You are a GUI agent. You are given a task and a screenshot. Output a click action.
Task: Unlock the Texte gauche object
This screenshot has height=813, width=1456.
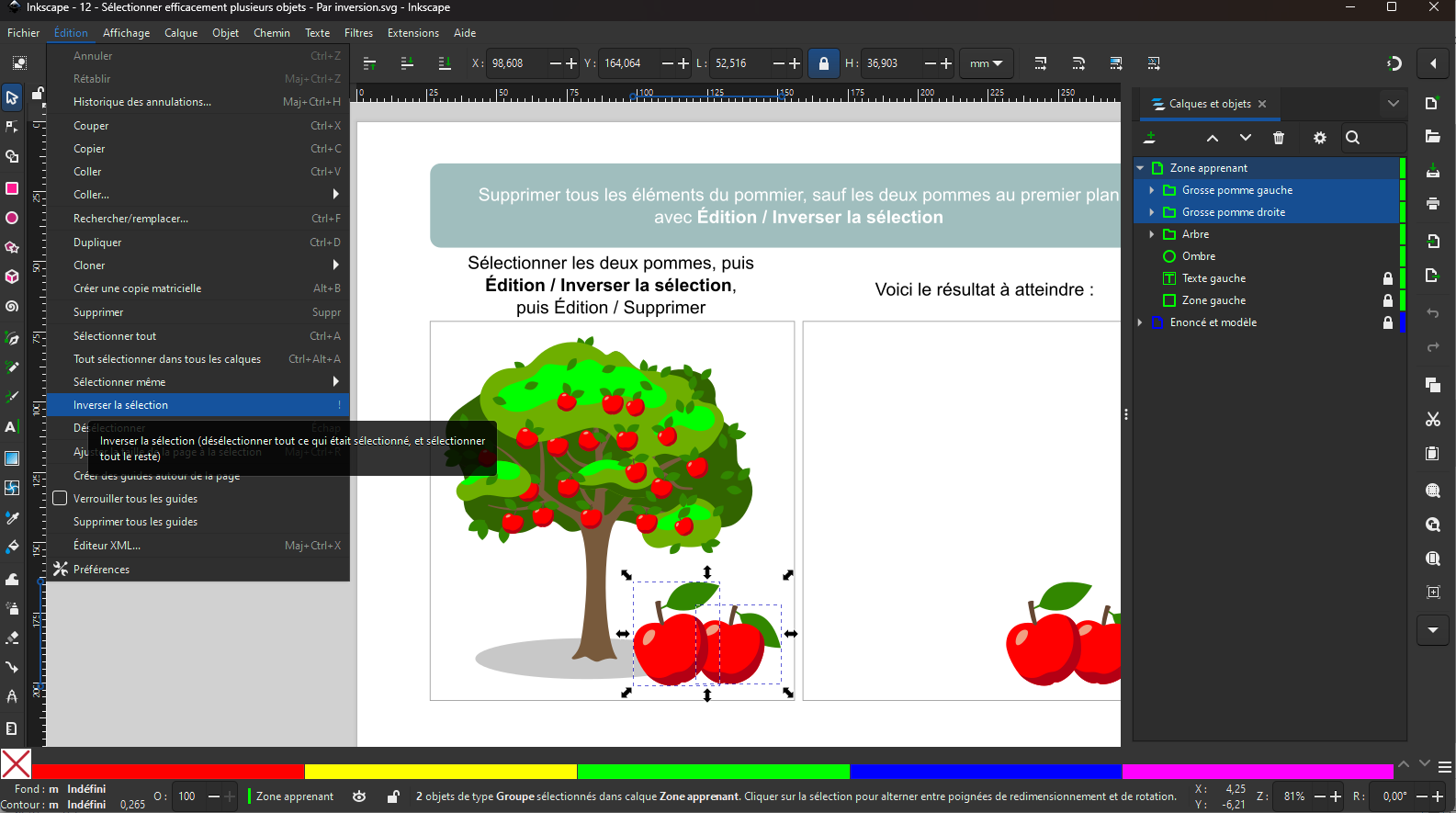(1388, 278)
